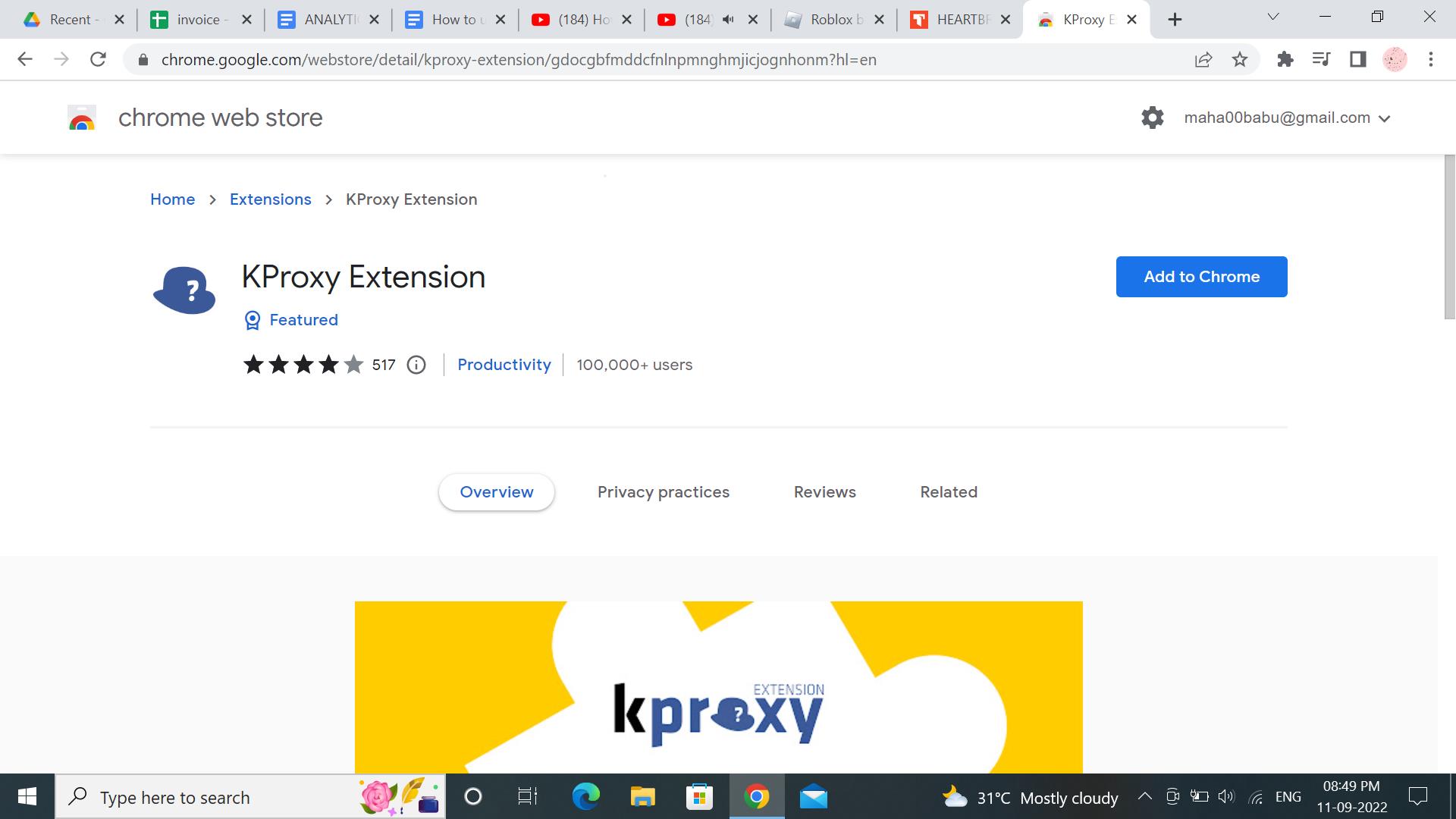Close the invoice tab

pos(246,20)
